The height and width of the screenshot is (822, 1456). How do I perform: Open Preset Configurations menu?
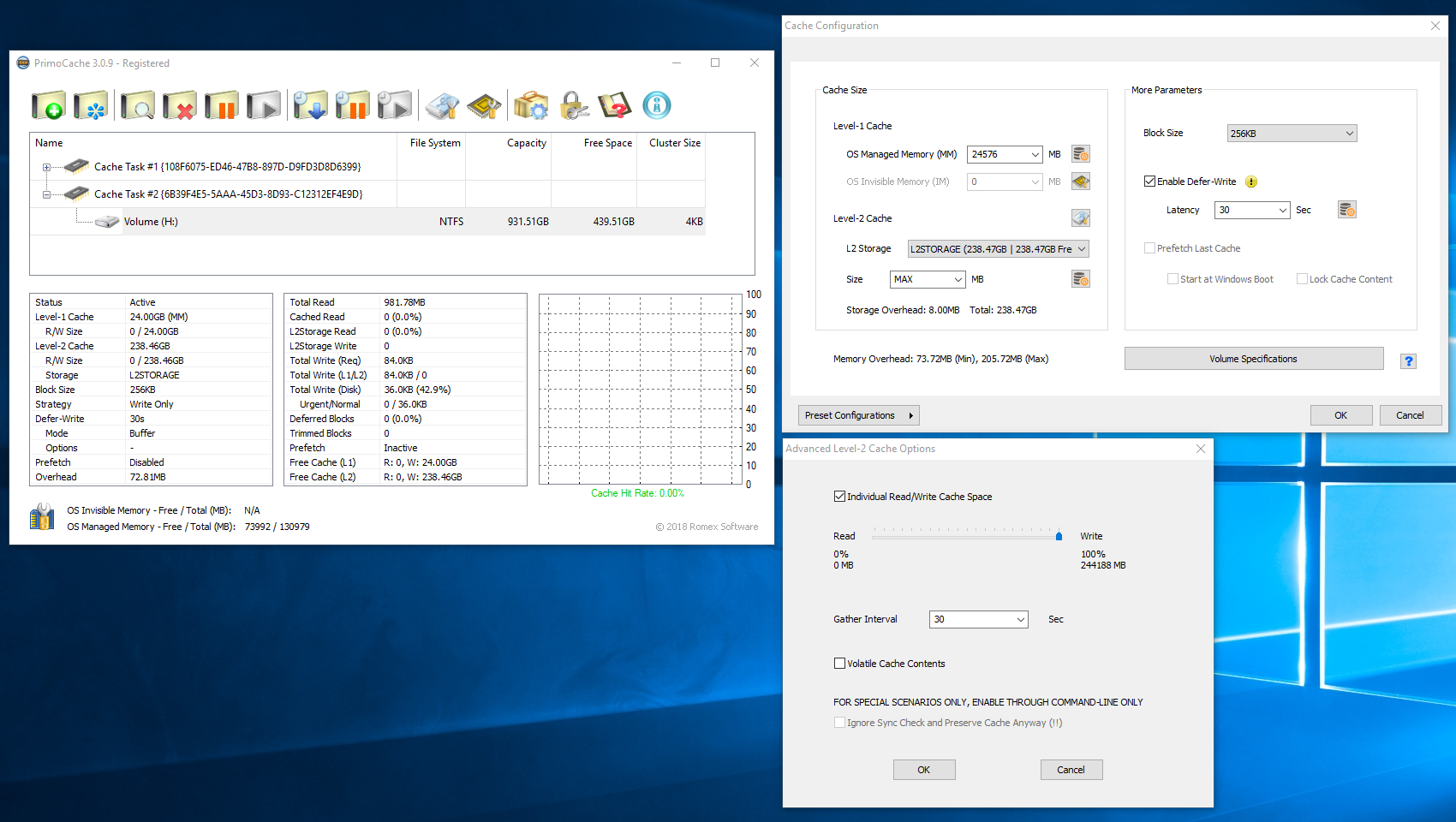[x=858, y=416]
